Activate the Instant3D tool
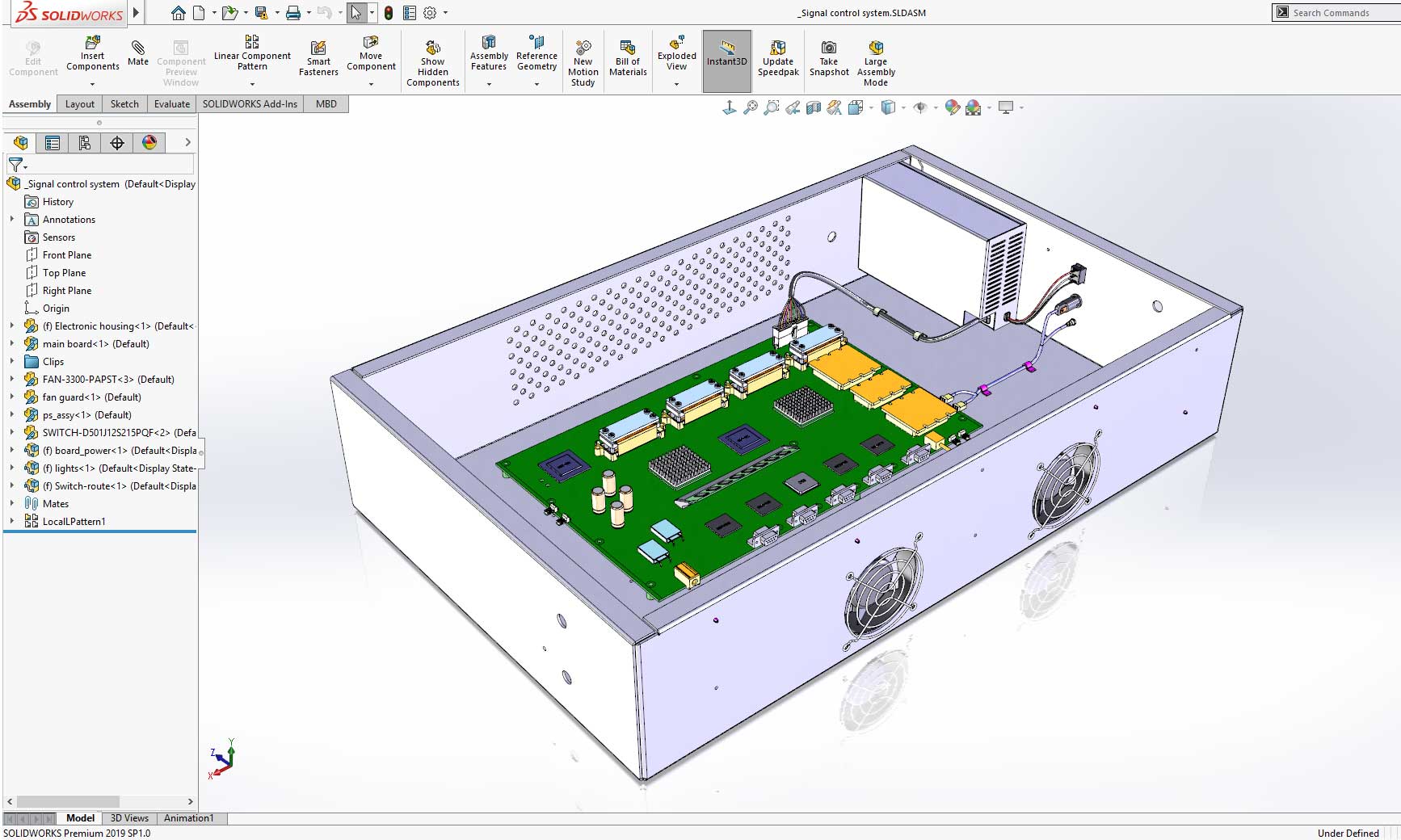 point(726,57)
